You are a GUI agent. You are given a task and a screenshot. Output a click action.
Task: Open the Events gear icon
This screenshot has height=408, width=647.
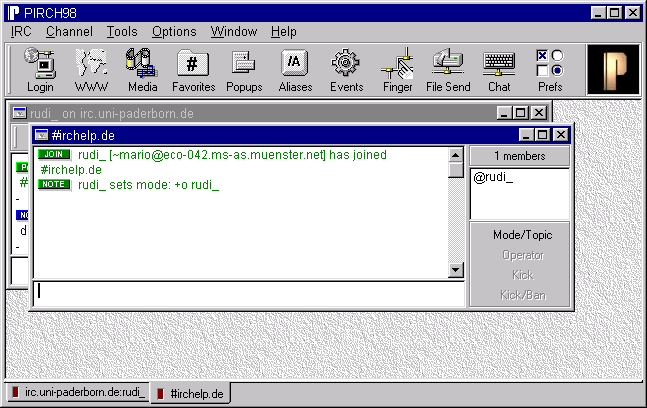(x=346, y=70)
